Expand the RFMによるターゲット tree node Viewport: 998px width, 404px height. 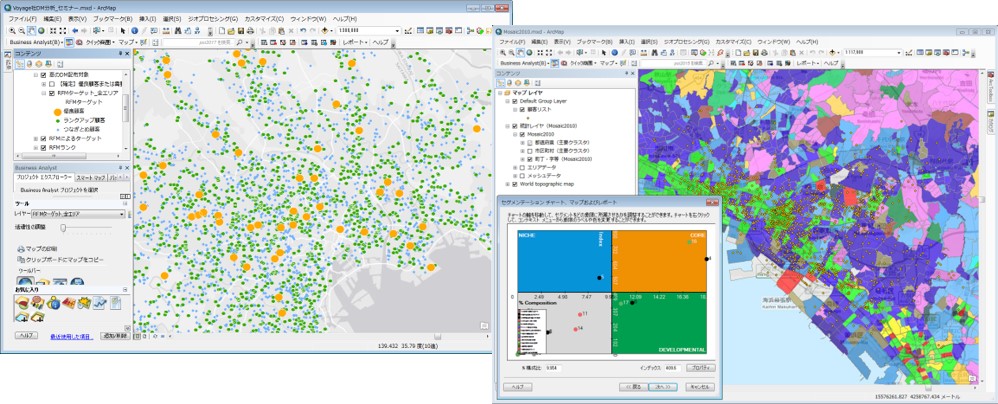pos(36,138)
